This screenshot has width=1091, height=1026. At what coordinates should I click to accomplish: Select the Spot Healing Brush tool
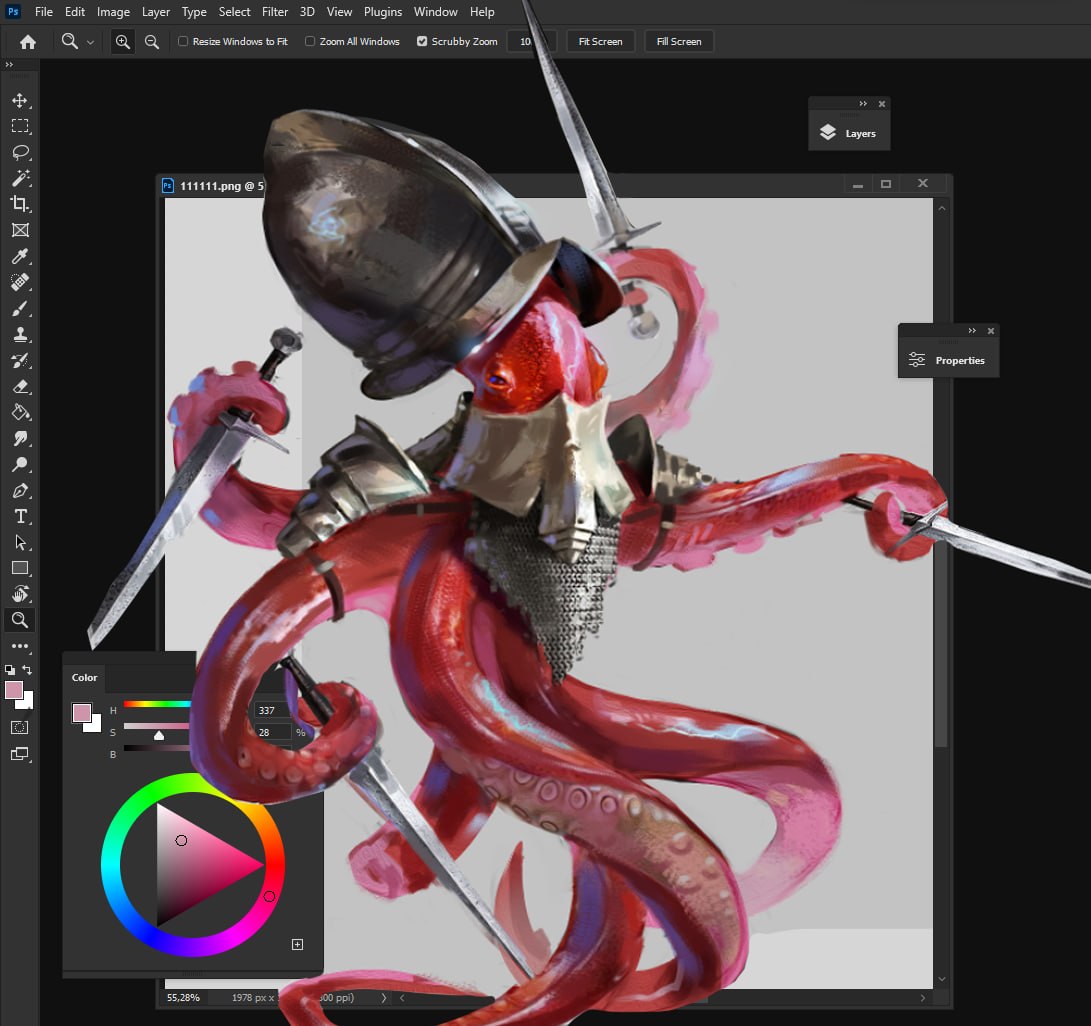click(x=19, y=282)
